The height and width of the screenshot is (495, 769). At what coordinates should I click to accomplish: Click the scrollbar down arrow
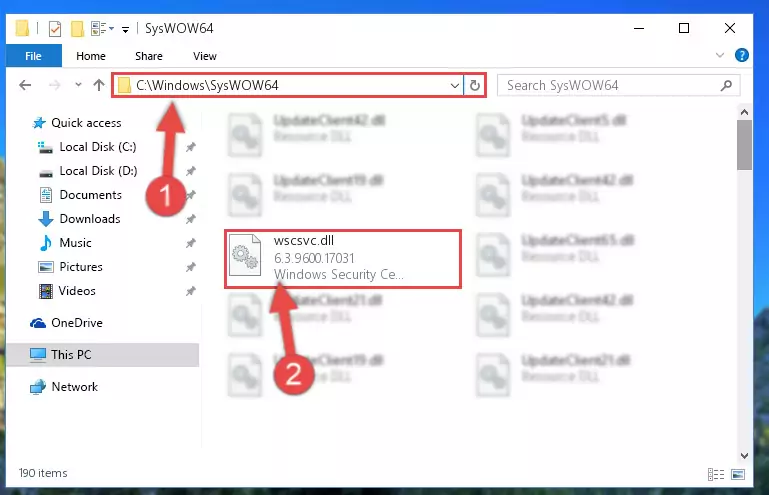click(x=744, y=455)
